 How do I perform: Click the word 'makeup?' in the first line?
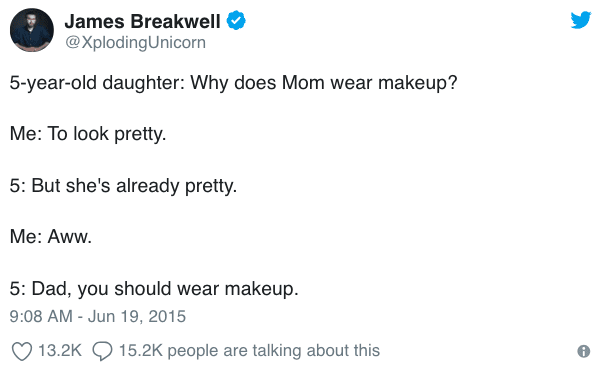coord(418,83)
